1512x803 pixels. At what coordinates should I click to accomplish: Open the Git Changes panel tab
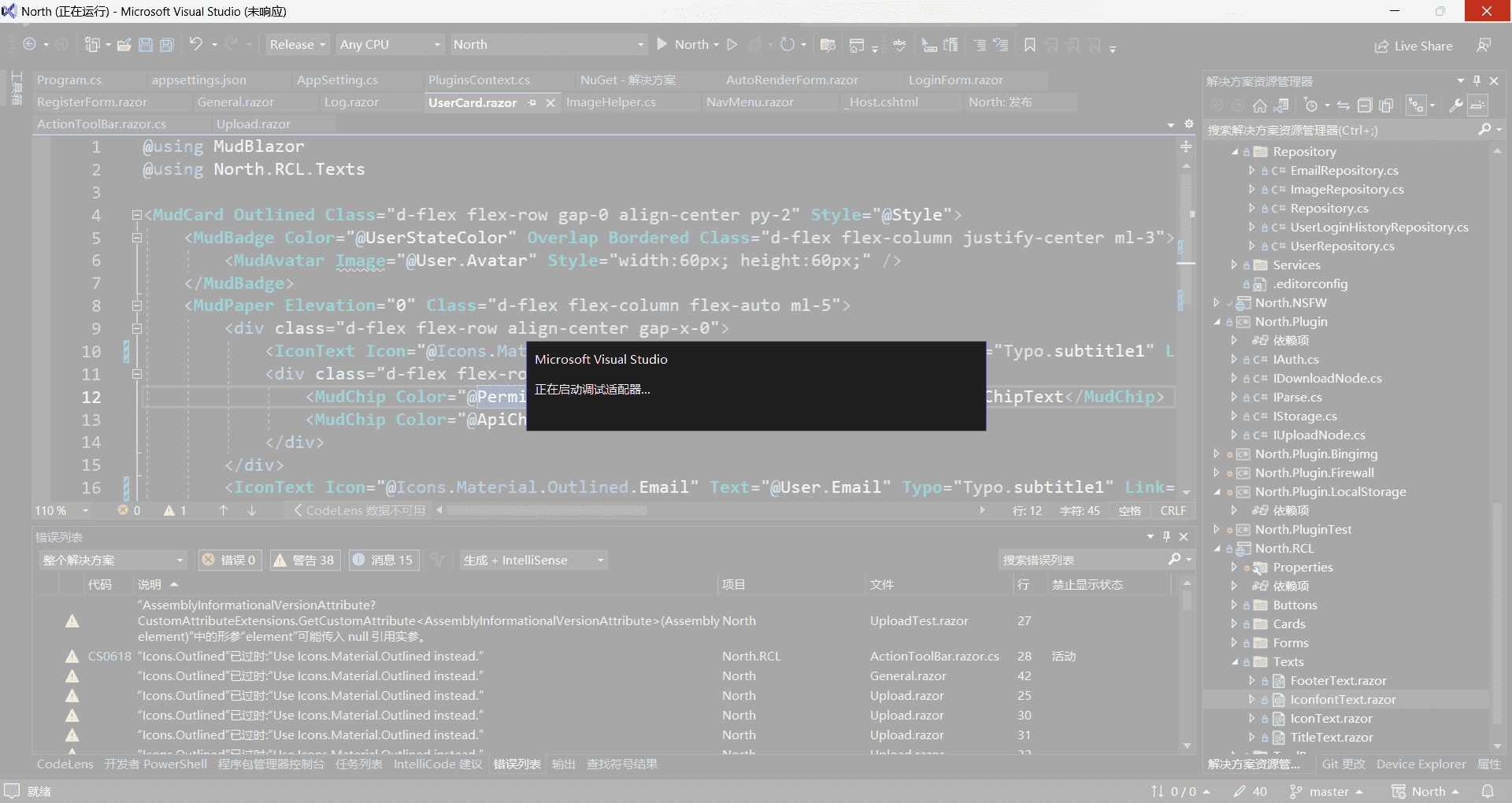tap(1343, 764)
